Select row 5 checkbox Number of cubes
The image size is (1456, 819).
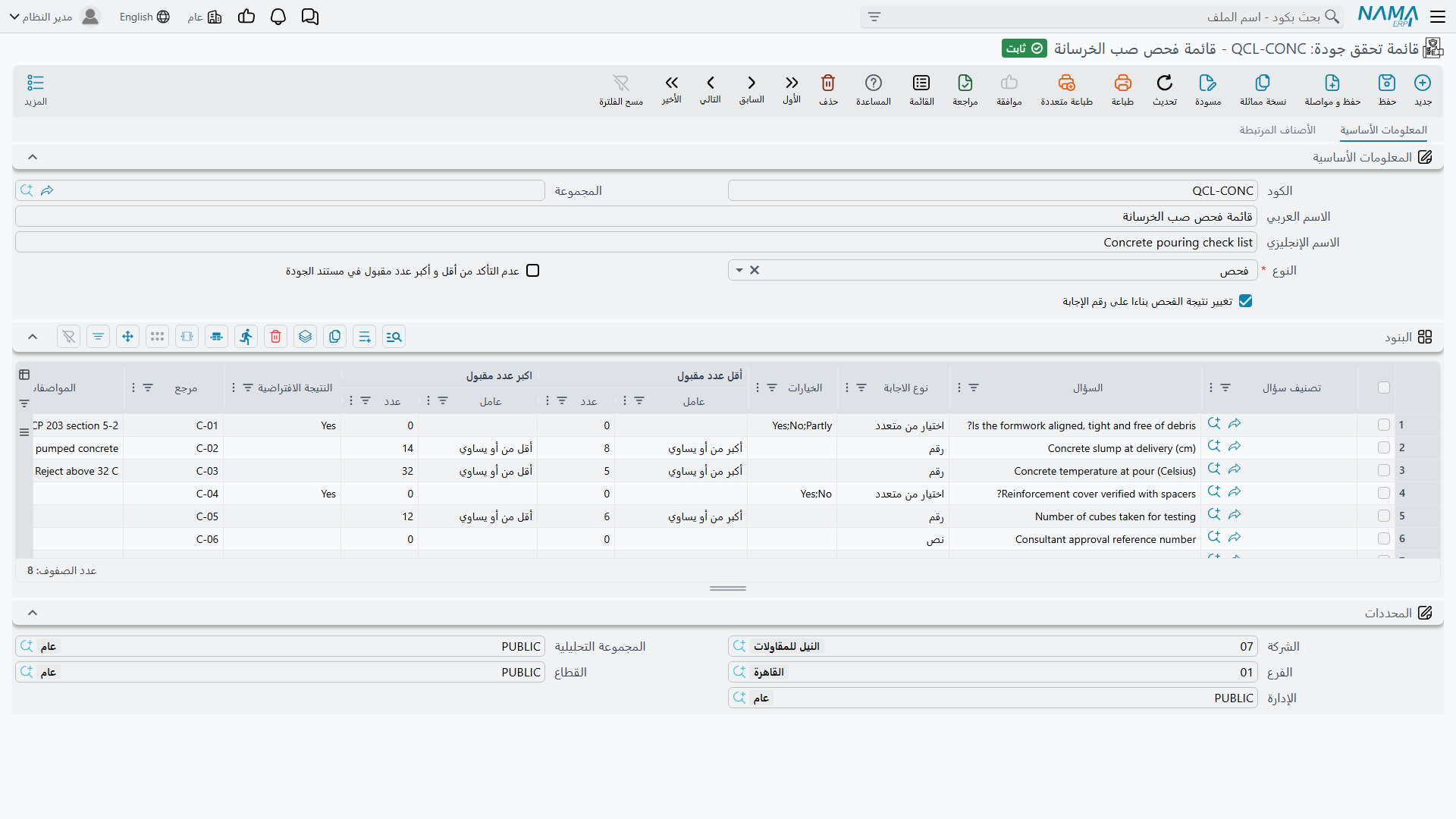coord(1384,516)
